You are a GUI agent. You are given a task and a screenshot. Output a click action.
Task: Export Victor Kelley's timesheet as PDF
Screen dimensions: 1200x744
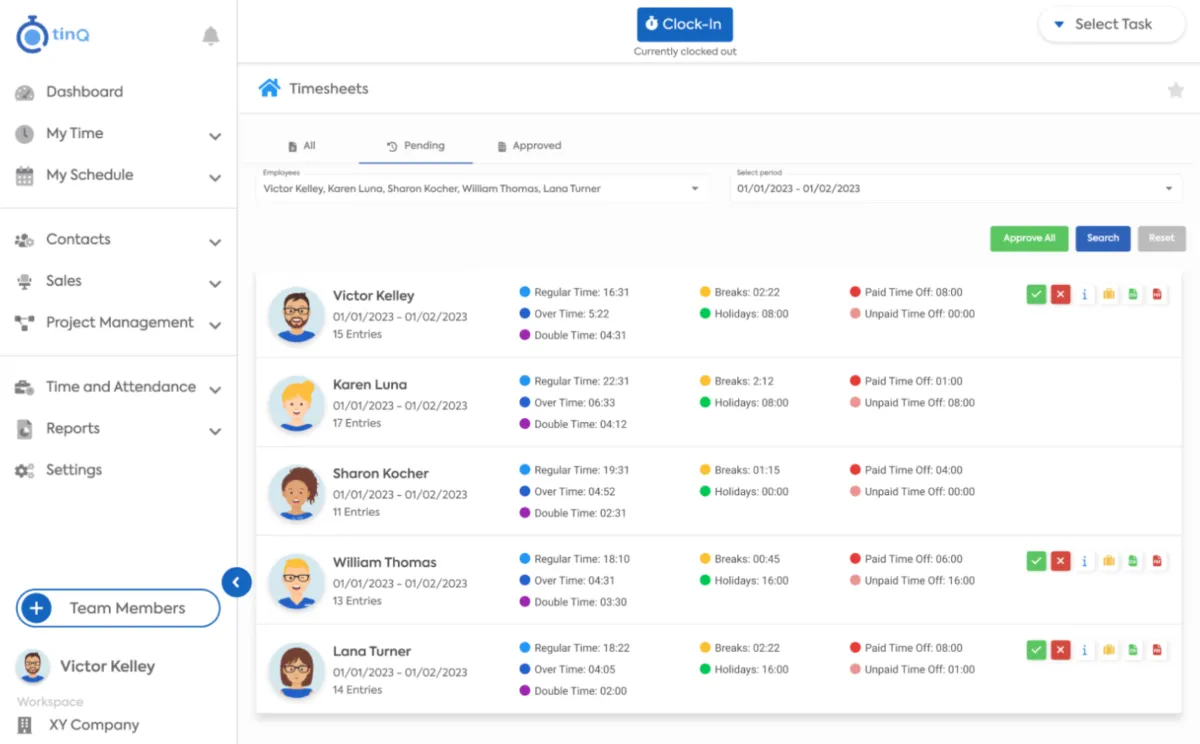[x=1157, y=294]
